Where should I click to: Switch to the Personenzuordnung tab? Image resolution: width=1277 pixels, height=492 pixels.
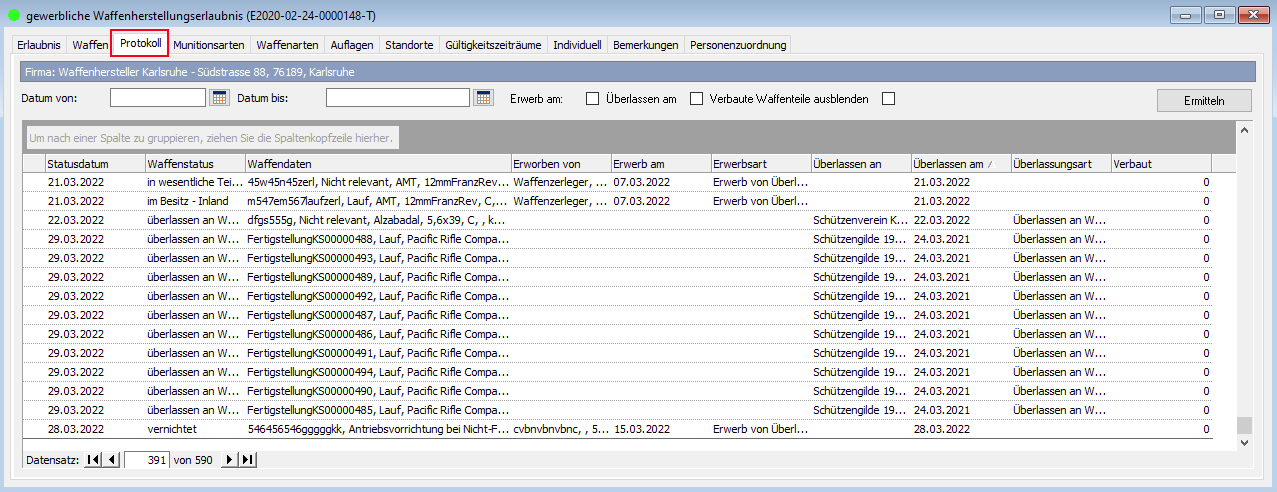(738, 45)
